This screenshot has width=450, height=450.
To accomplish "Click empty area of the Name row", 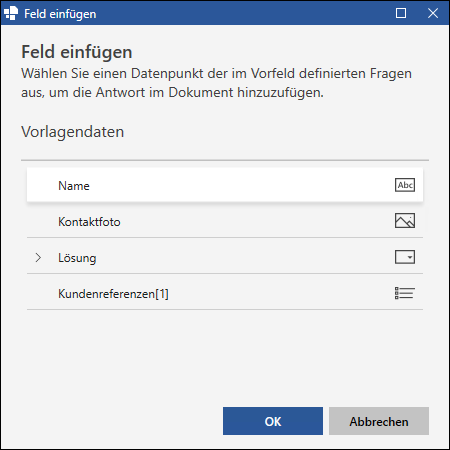I will pos(240,185).
